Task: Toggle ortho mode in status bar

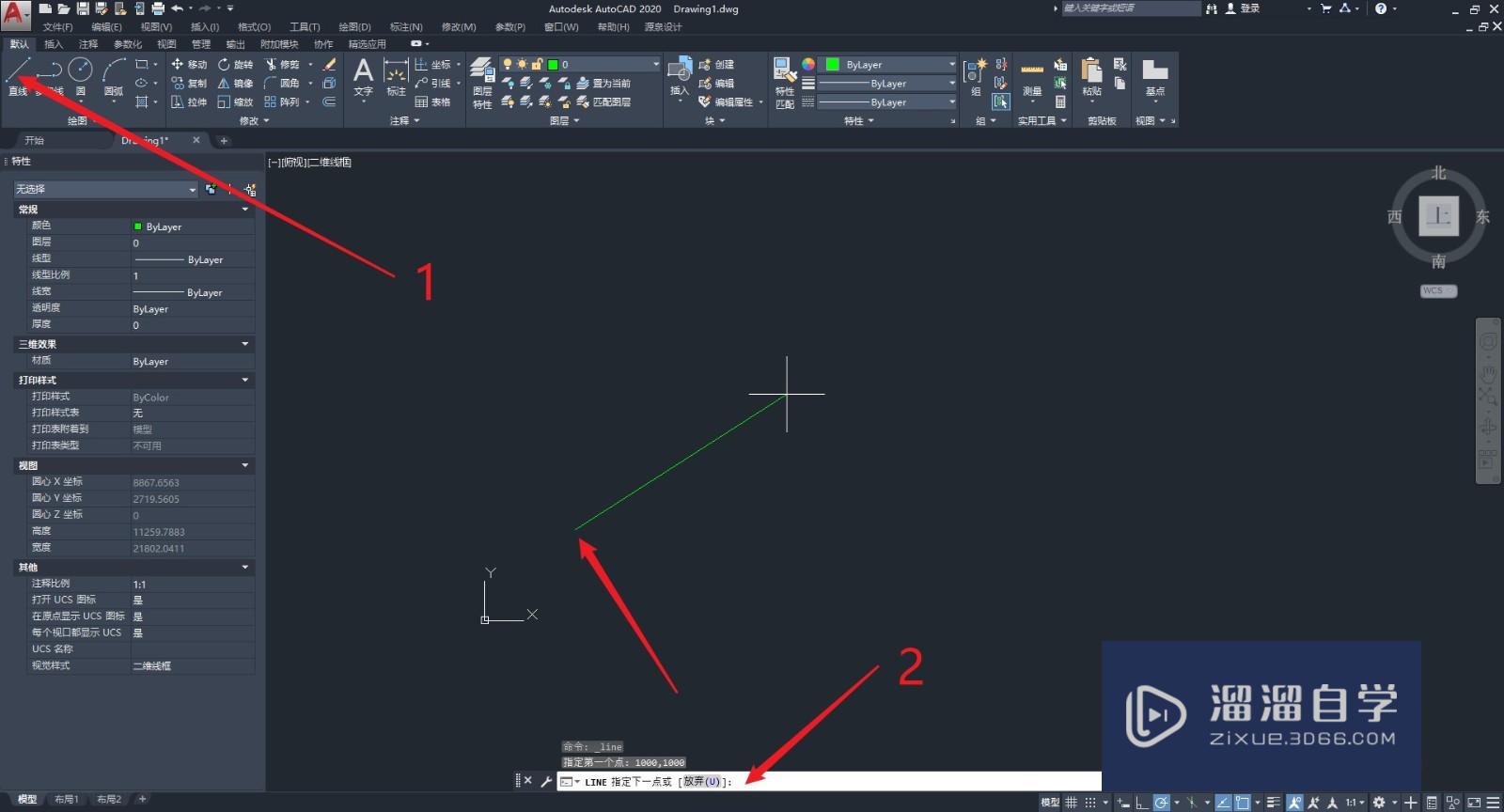Action: (1142, 803)
